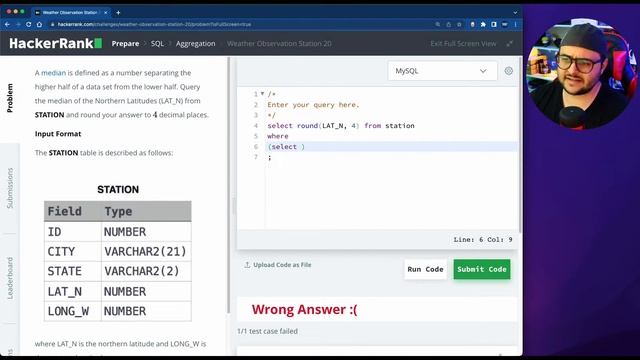Switch to the Submissions side tab
This screenshot has height=360, width=640.
10,188
